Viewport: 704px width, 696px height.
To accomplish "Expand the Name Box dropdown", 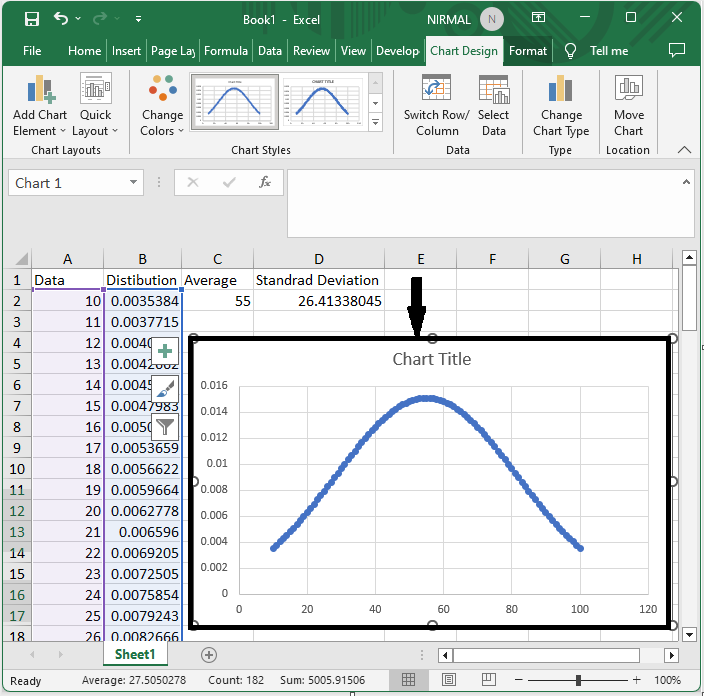I will coord(134,183).
